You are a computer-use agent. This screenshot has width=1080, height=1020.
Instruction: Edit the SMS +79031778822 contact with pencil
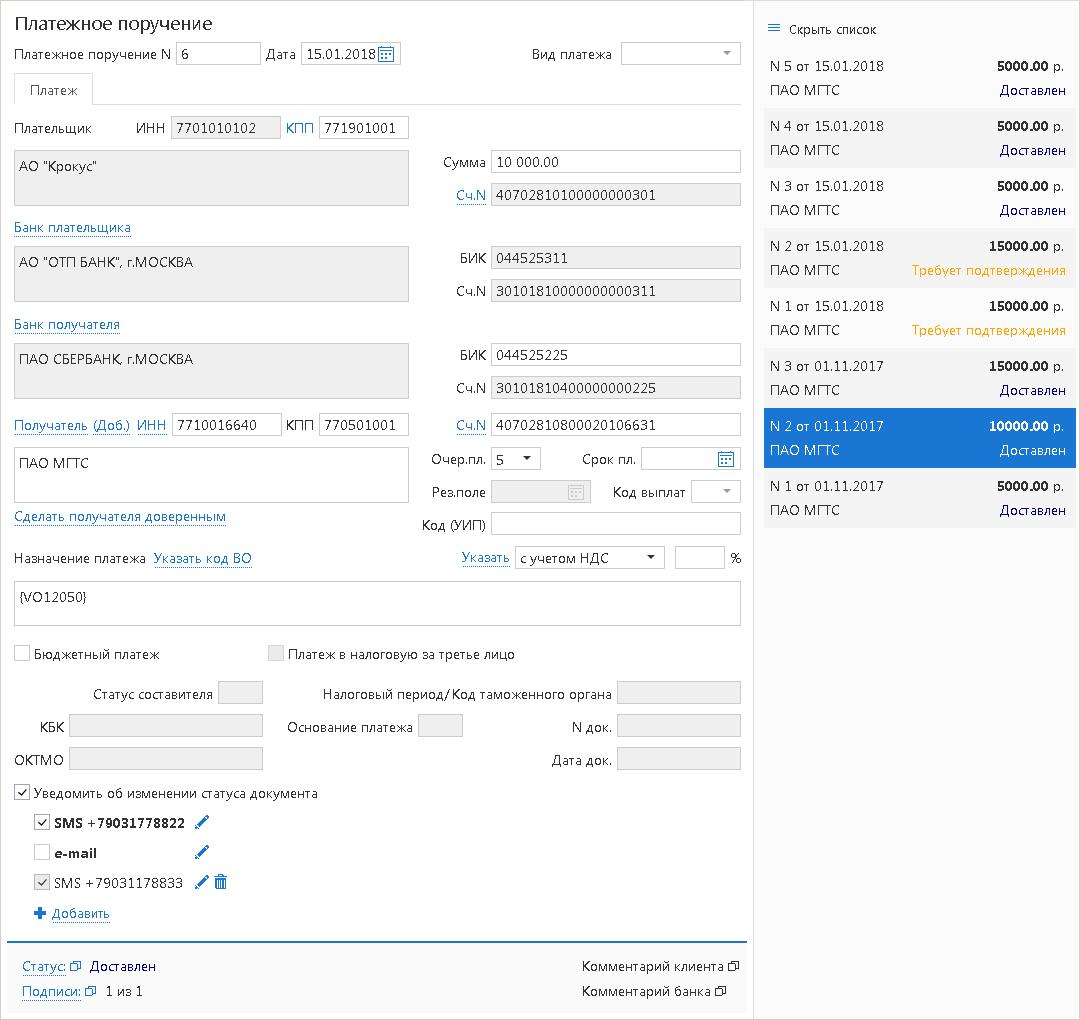[202, 823]
